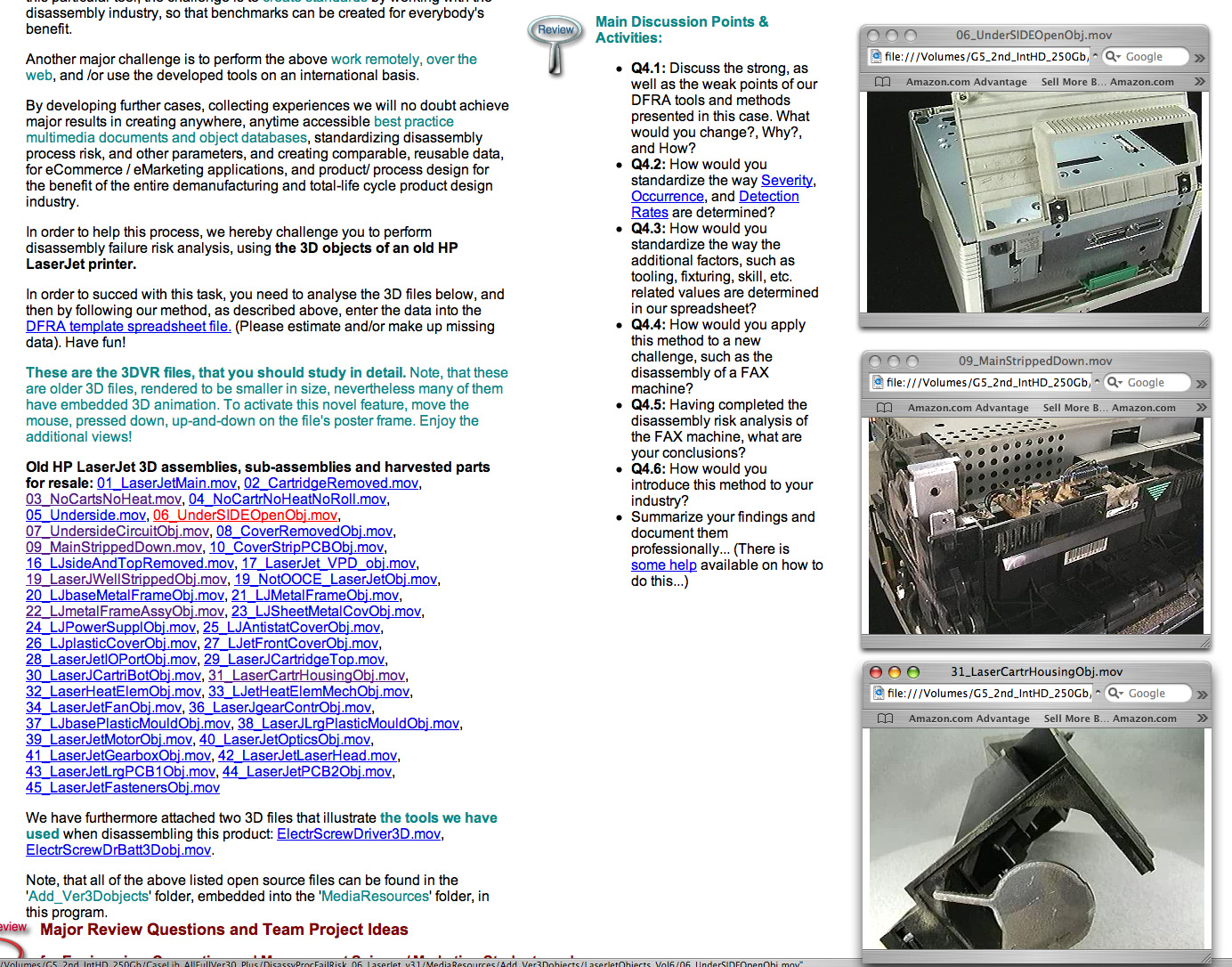Viewport: 1232px width, 967px height.
Task: Click address arrow button in 31_LaserCartrHousingObj.mov window
Action: pos(1098,694)
